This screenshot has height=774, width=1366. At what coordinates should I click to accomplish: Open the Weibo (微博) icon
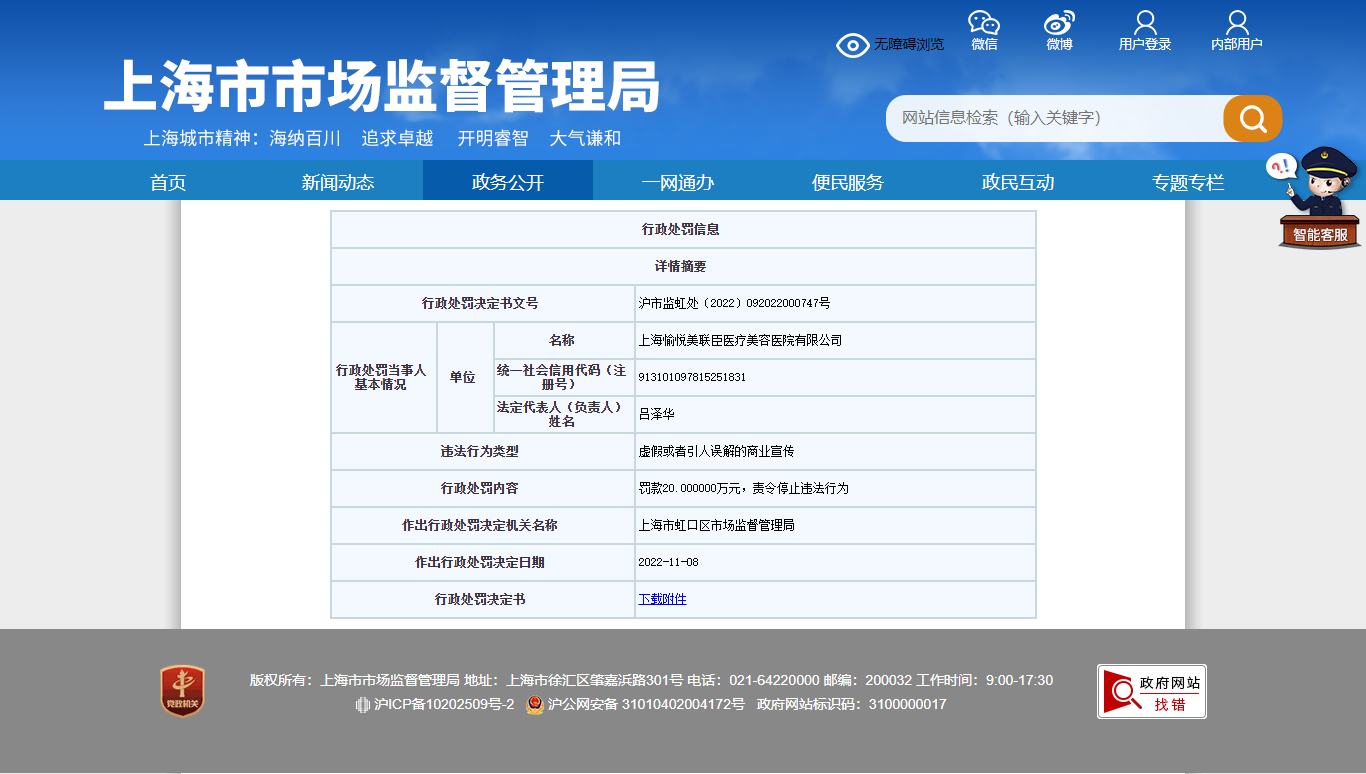[x=1059, y=24]
